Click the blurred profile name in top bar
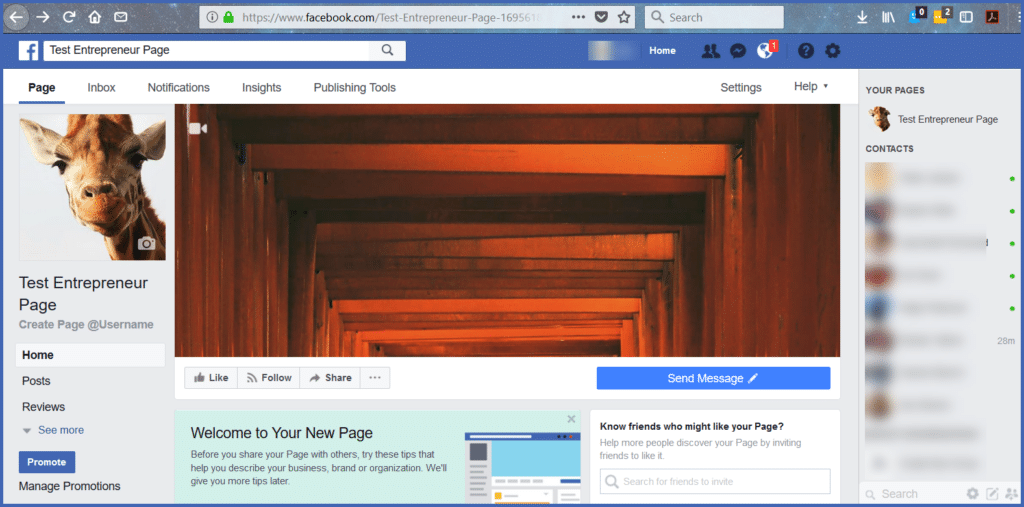This screenshot has width=1024, height=507. (x=613, y=50)
